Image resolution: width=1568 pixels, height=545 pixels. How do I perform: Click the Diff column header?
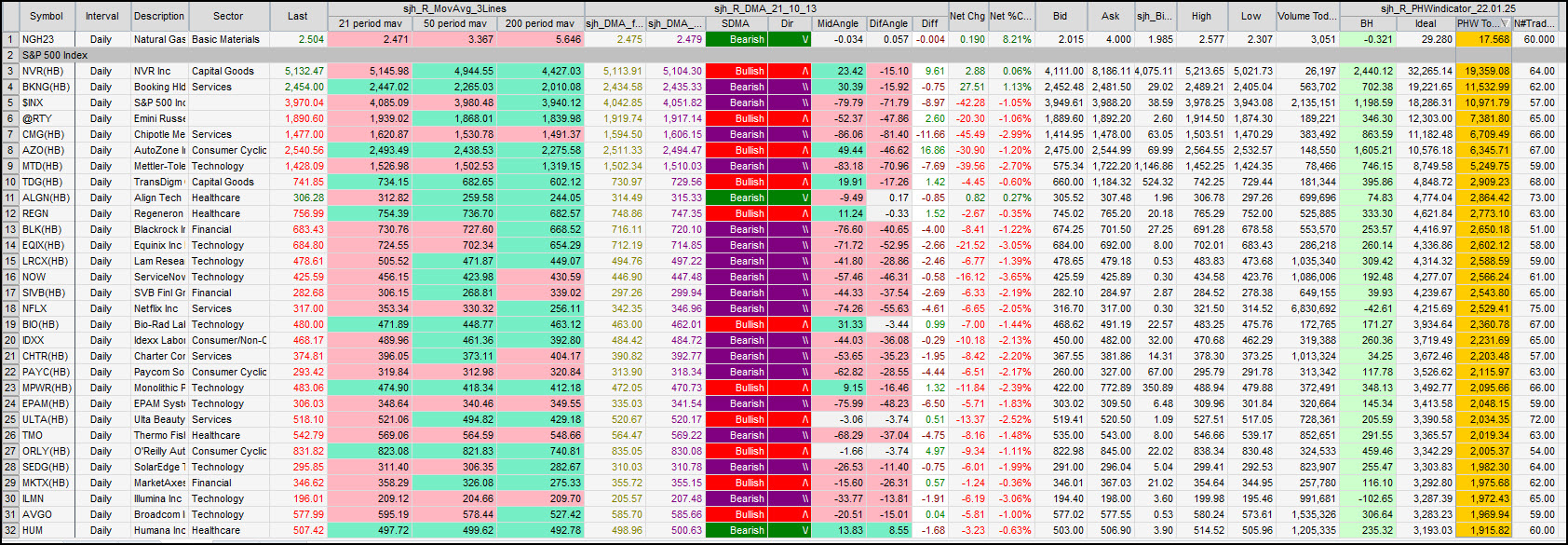click(929, 23)
